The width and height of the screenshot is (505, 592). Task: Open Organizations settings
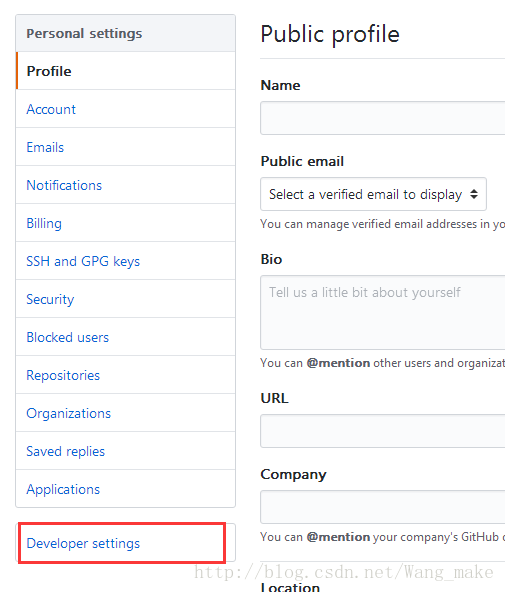tap(126, 413)
